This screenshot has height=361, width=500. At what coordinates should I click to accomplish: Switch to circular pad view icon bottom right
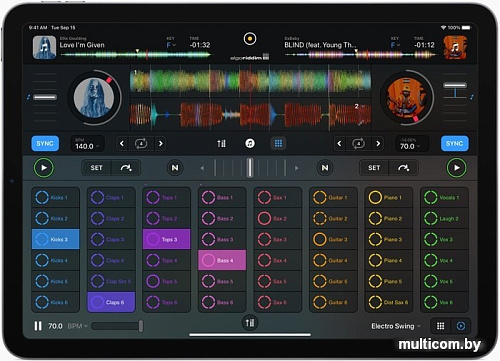(461, 326)
